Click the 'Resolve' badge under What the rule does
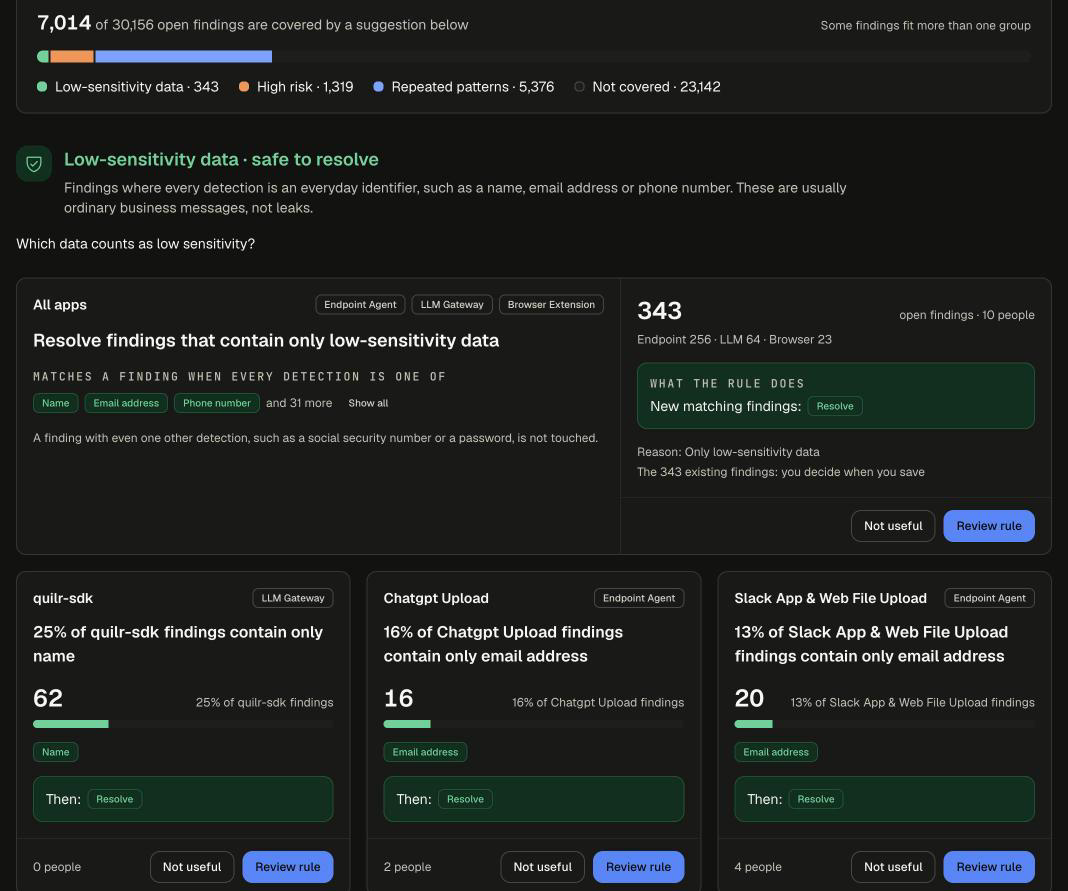Screen dimensions: 1068x891 pos(835,406)
